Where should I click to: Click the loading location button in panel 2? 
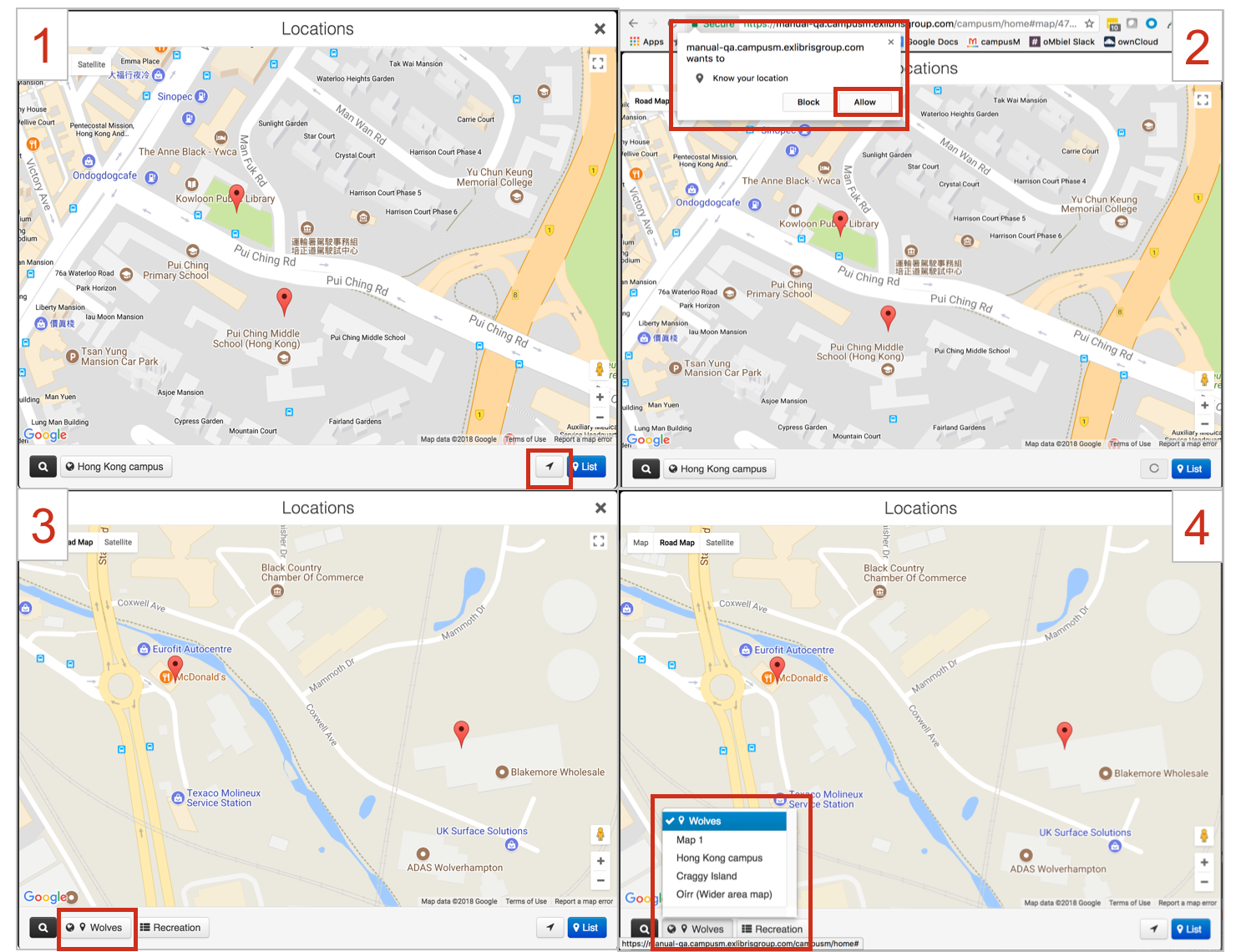pyautogui.click(x=1154, y=468)
